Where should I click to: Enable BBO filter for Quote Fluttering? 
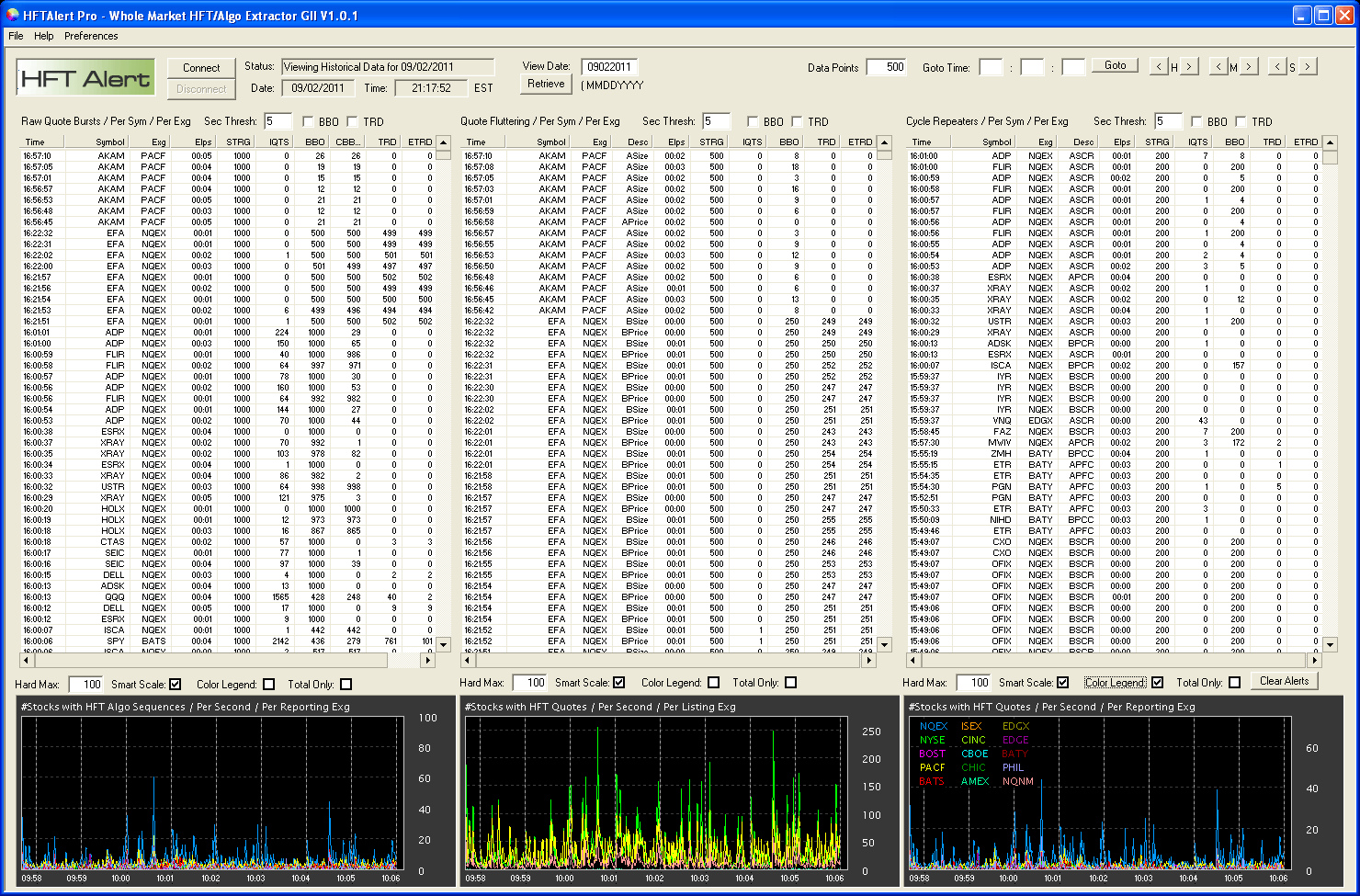(753, 121)
